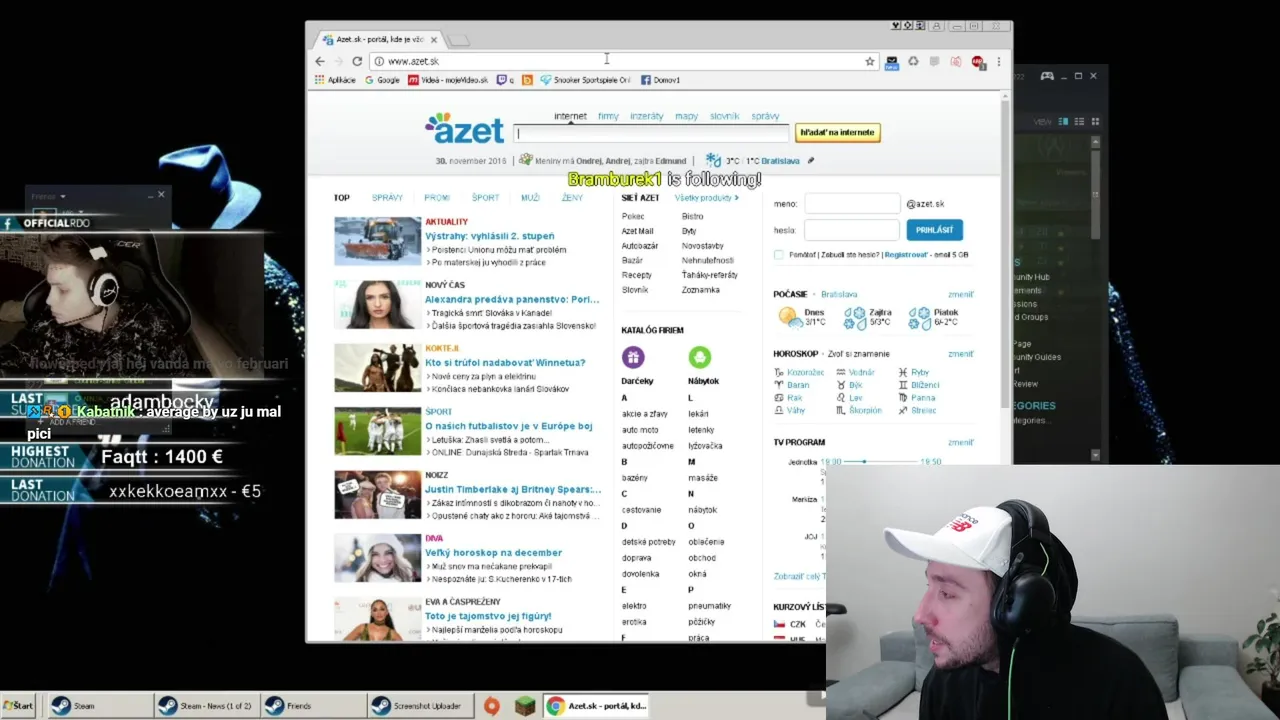Image resolution: width=1280 pixels, height=720 pixels.
Task: Switch to the Steam taskbar window
Action: pos(100,706)
